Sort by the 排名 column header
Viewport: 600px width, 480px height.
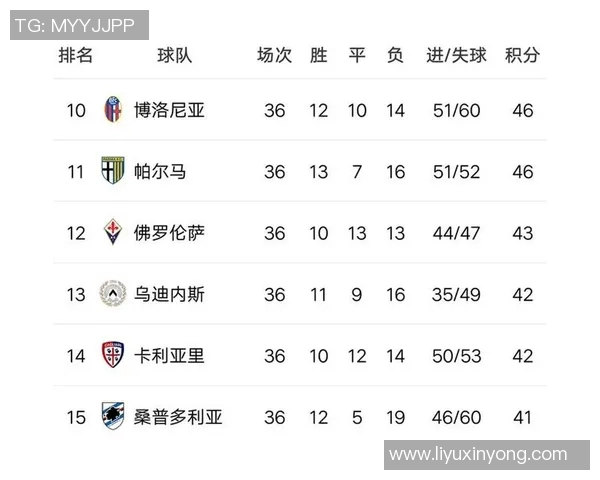(76, 56)
